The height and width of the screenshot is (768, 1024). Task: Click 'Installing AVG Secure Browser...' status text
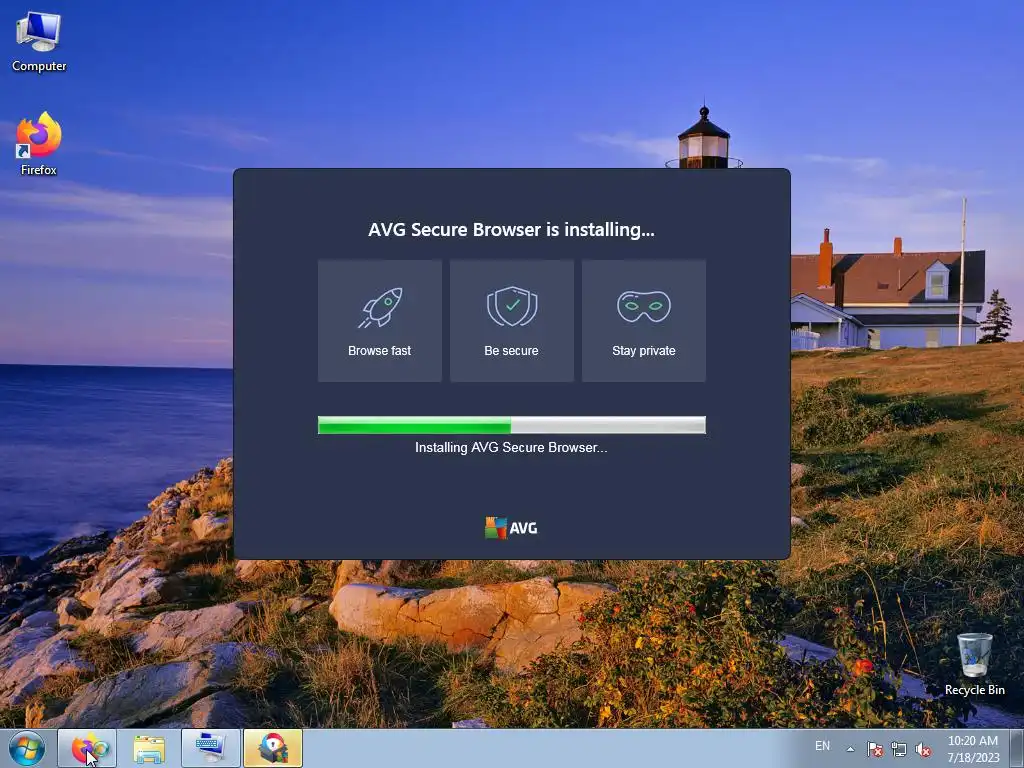click(511, 447)
